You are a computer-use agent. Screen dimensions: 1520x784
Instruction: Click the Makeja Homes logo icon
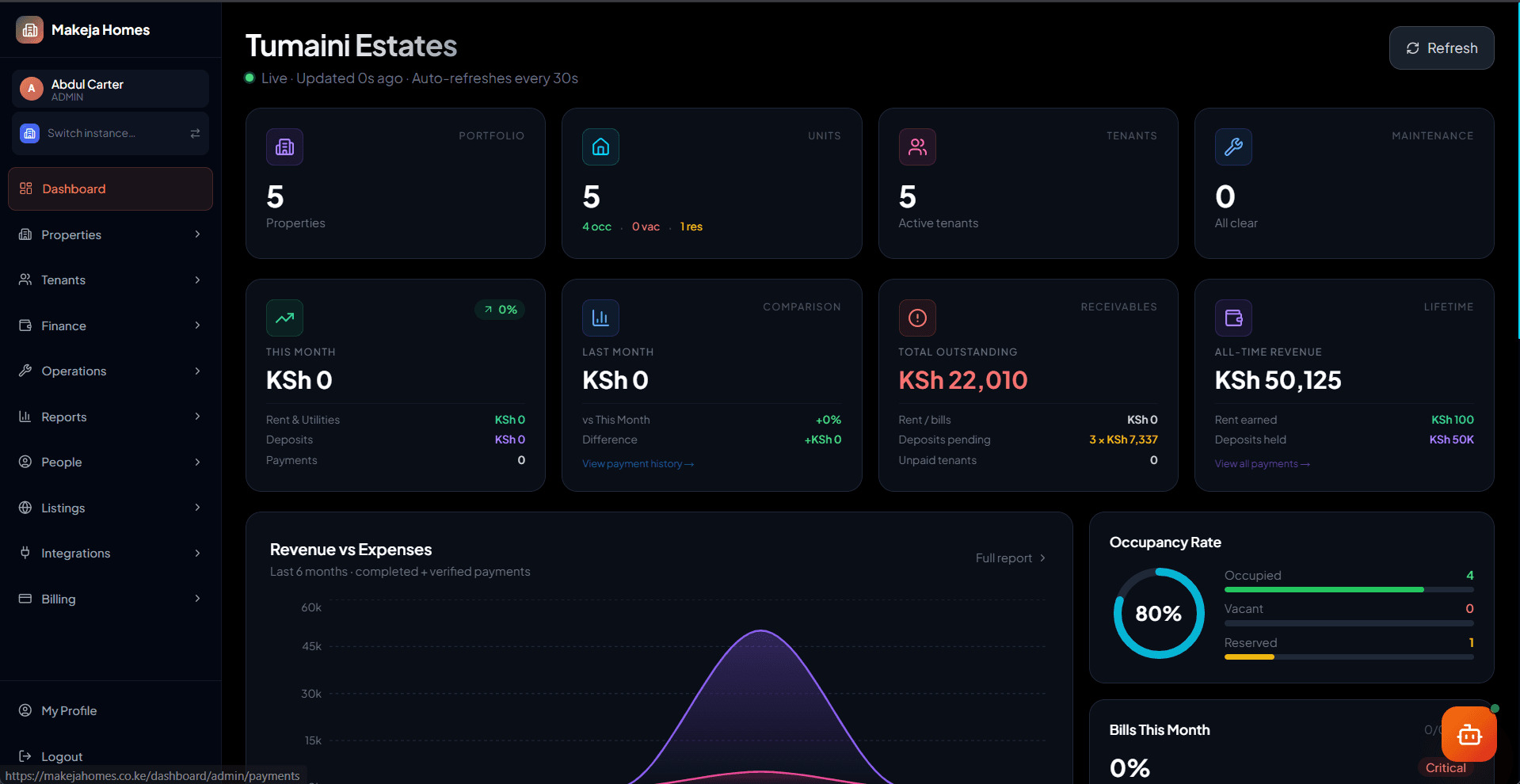tap(29, 30)
